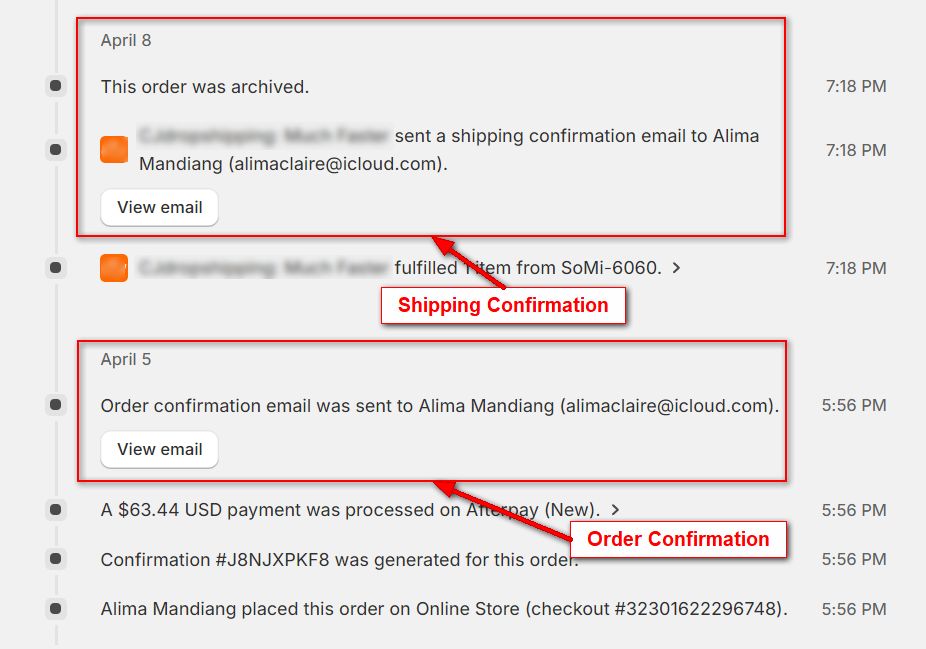Click timeline bullet for the $63.44 payment entry
Viewport: 926px width, 649px height.
point(56,510)
